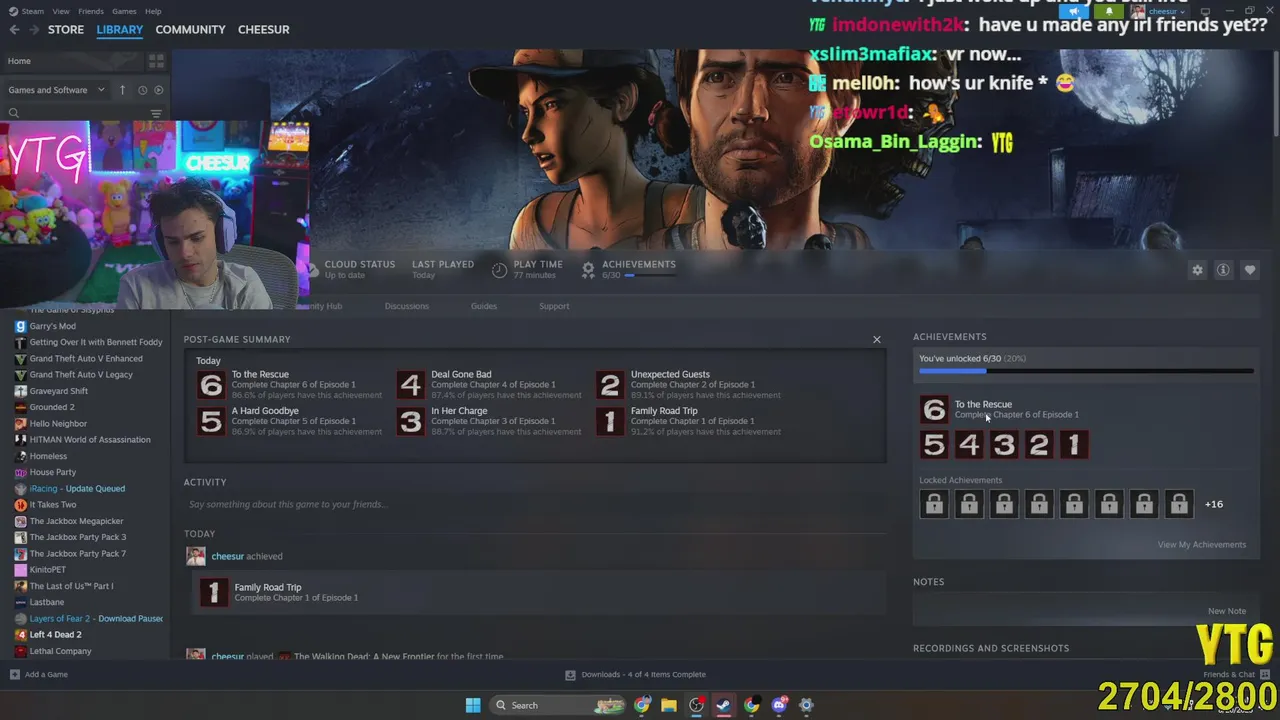Open the game Guides tab
The image size is (1280, 720).
[484, 306]
